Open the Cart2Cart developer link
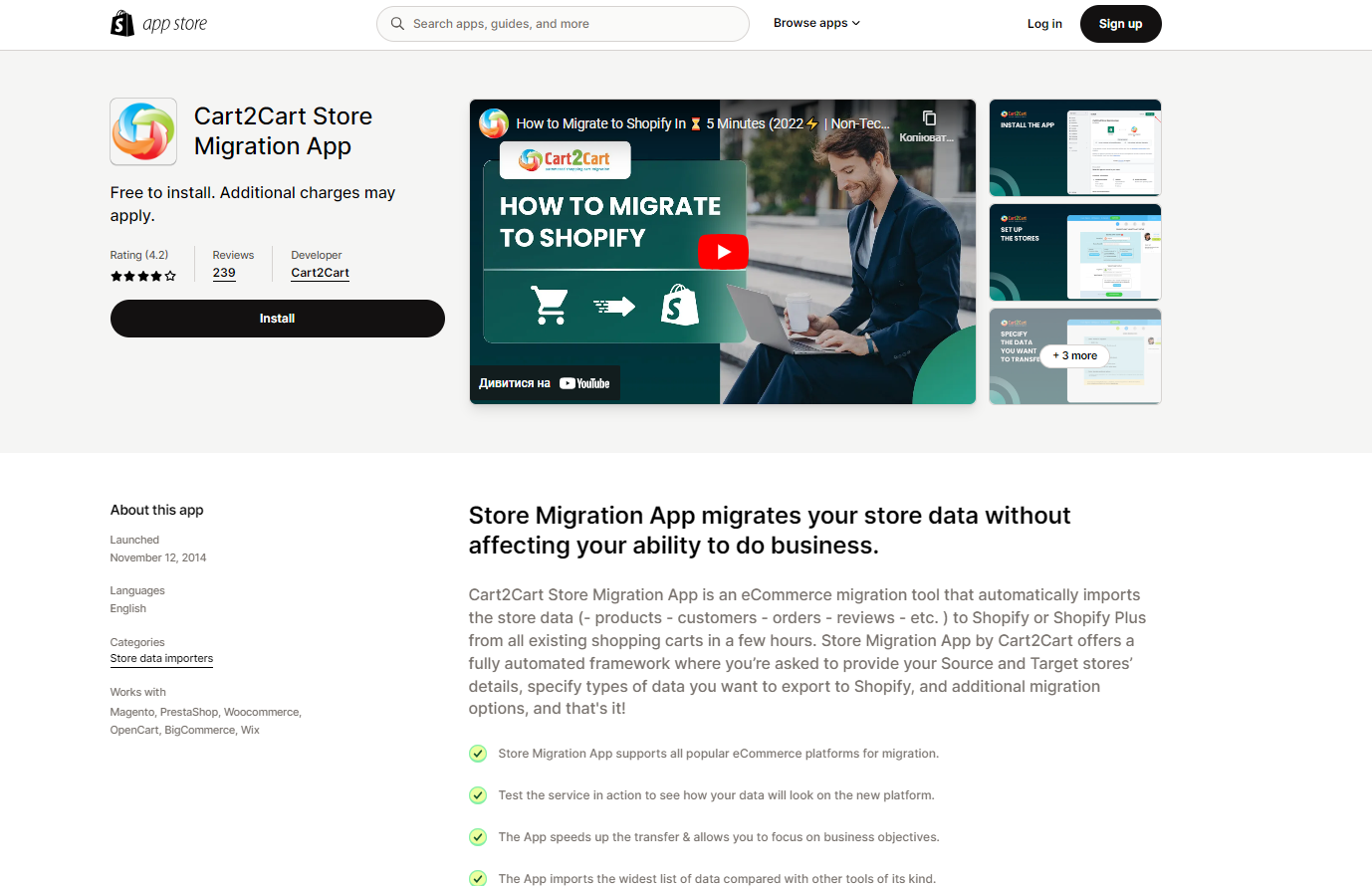This screenshot has width=1372, height=886. (320, 273)
